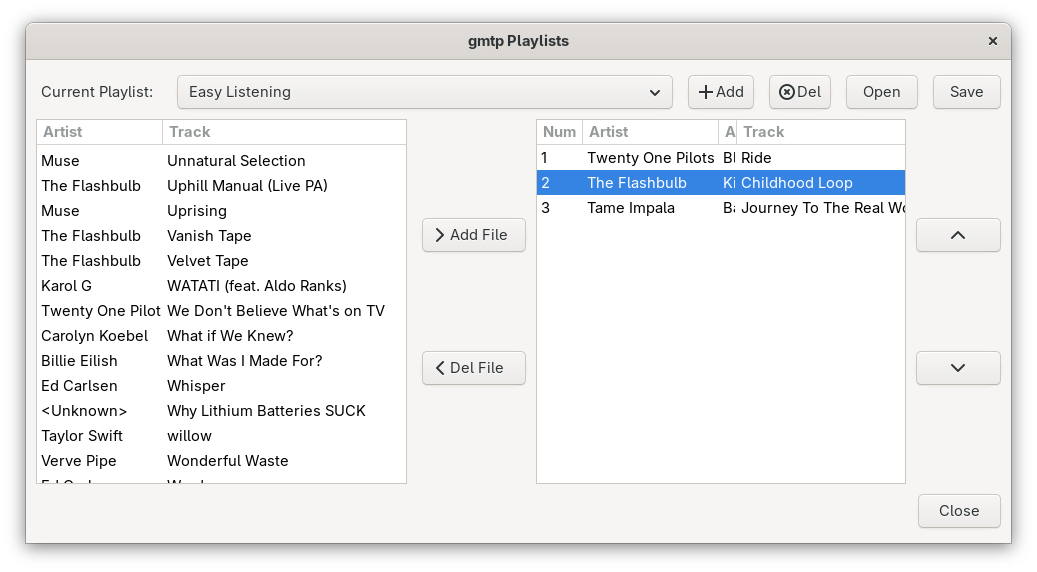Click the plus Add playlist button
This screenshot has width=1037, height=572.
click(721, 92)
